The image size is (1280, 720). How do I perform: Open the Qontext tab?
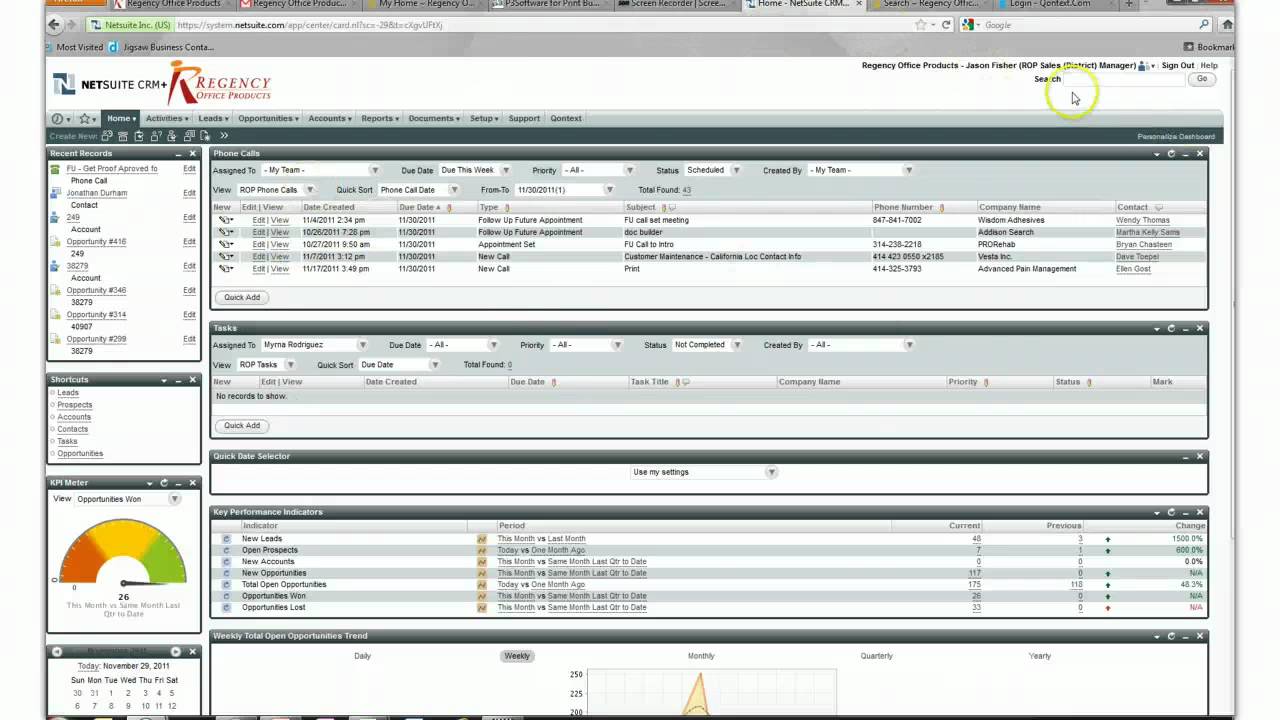click(x=565, y=118)
